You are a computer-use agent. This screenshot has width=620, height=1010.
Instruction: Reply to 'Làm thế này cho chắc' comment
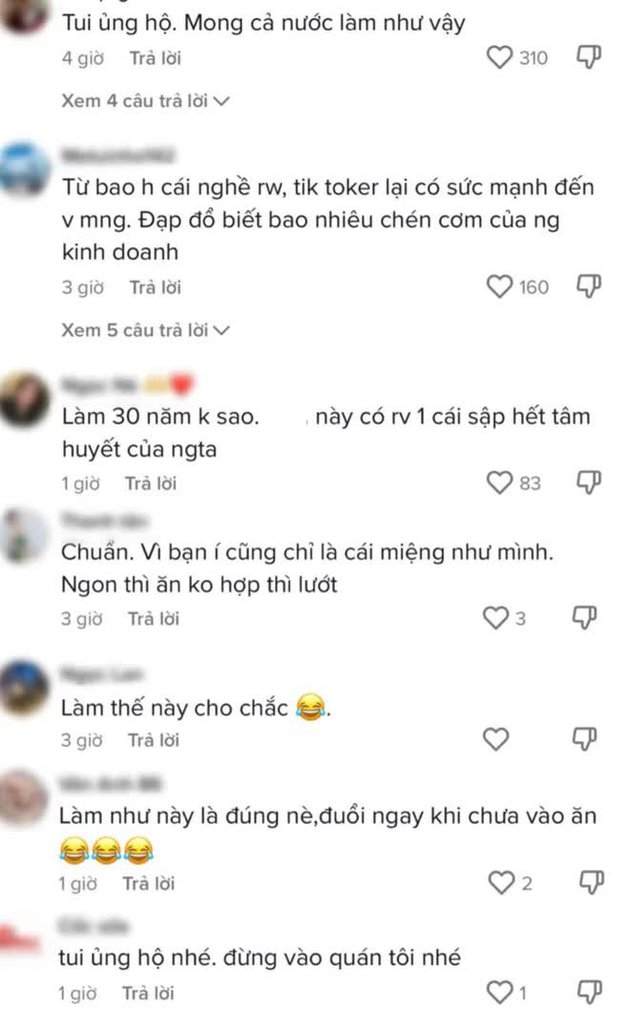tap(153, 741)
